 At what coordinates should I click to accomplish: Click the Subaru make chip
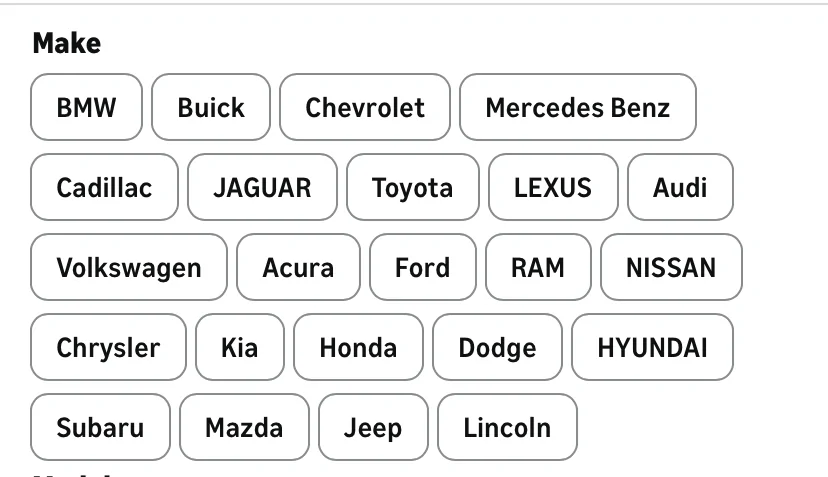(x=100, y=428)
